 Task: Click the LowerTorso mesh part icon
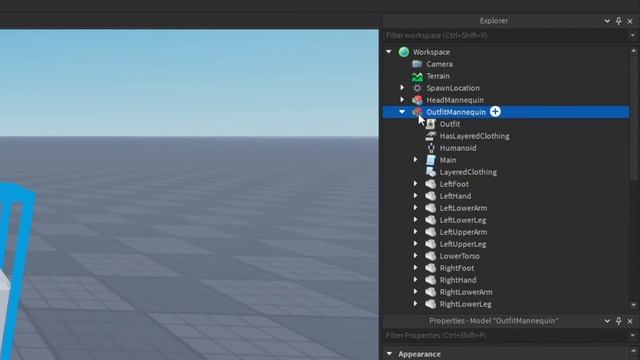[430, 256]
